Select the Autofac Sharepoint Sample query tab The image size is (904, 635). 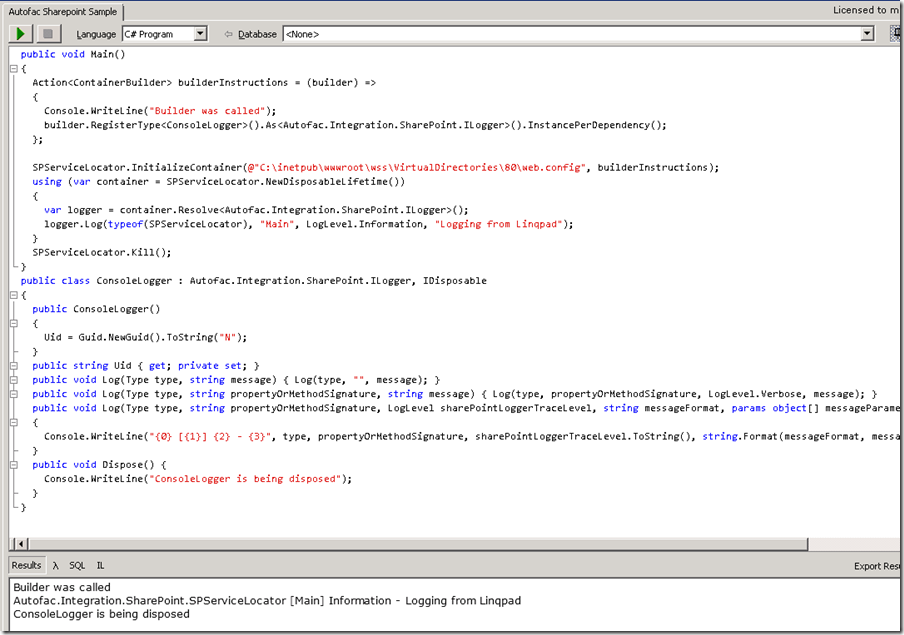coord(63,12)
